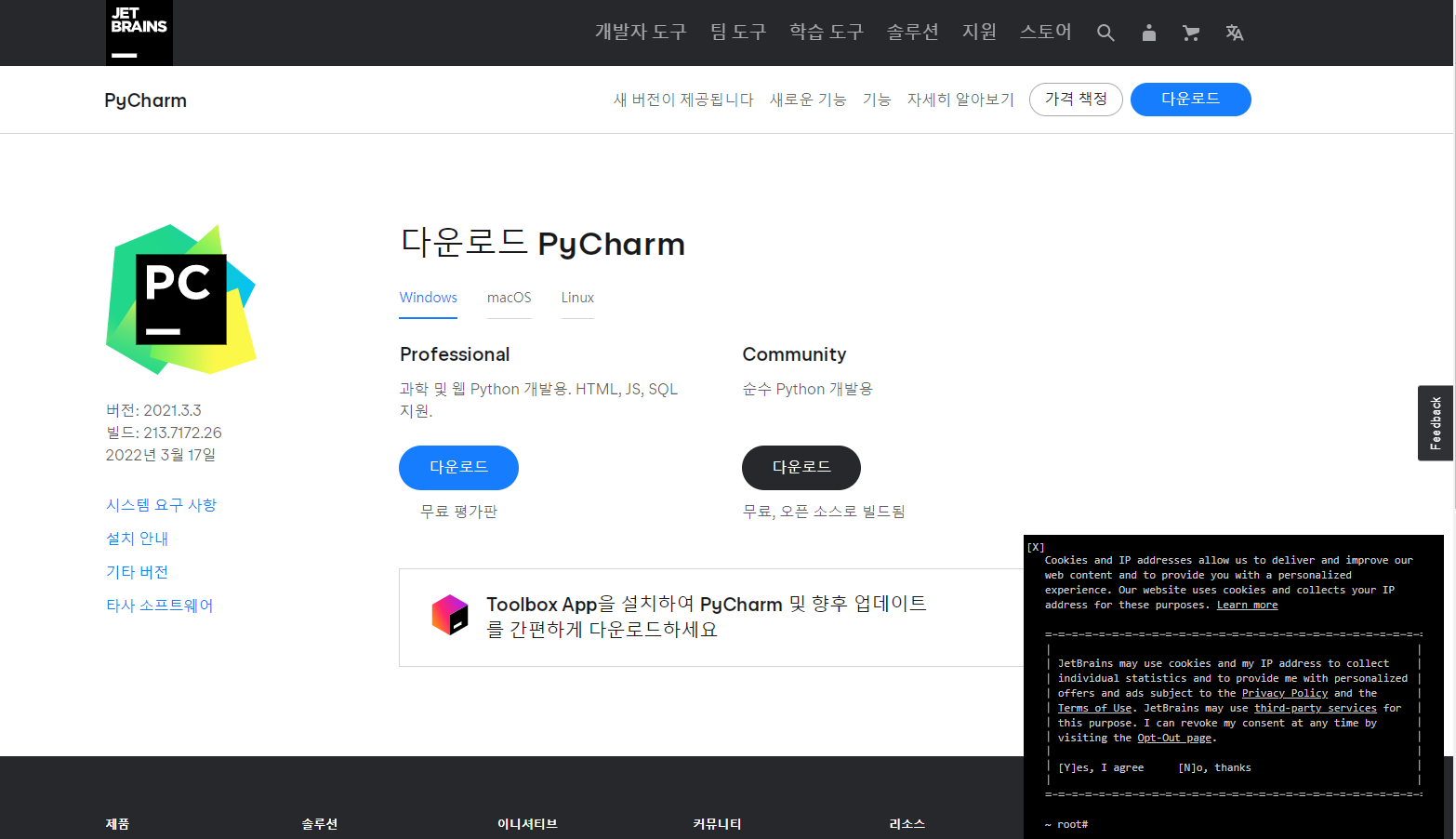This screenshot has width=1456, height=839.
Task: Click the Toolbox App cube icon
Action: (x=450, y=615)
